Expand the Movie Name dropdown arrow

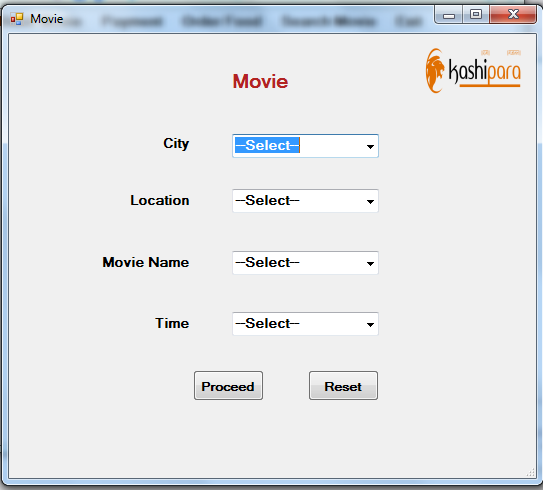[370, 263]
